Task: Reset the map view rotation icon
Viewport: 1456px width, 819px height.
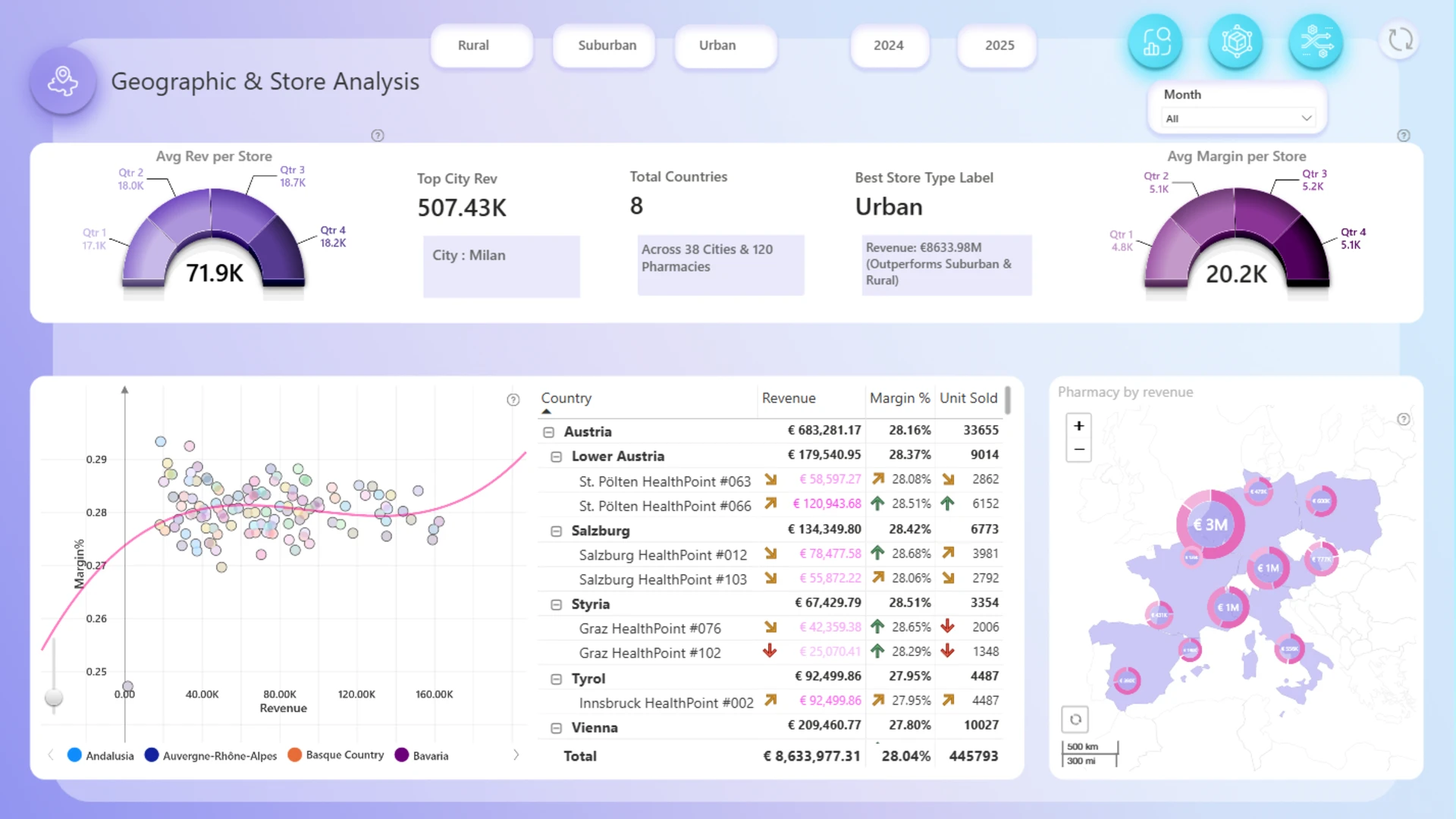Action: pos(1075,719)
